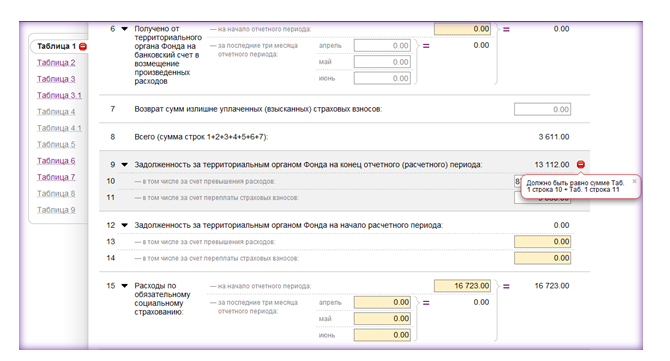
Task: Click the validation message Должно быть равно сумме
Action: 575,186
